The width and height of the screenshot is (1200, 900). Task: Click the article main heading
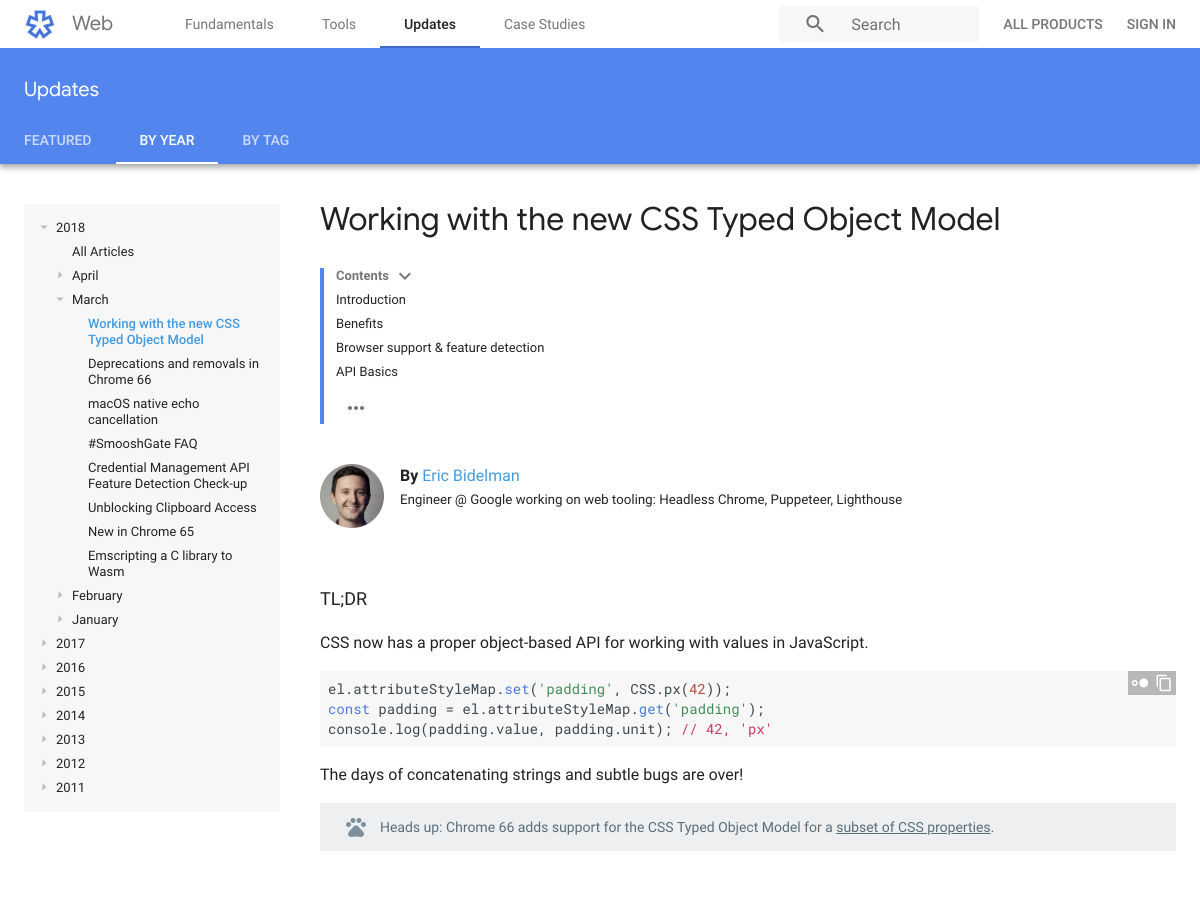[x=660, y=219]
